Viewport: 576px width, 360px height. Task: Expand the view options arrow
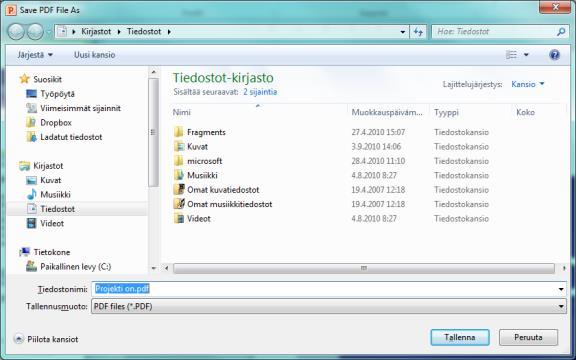click(x=526, y=55)
